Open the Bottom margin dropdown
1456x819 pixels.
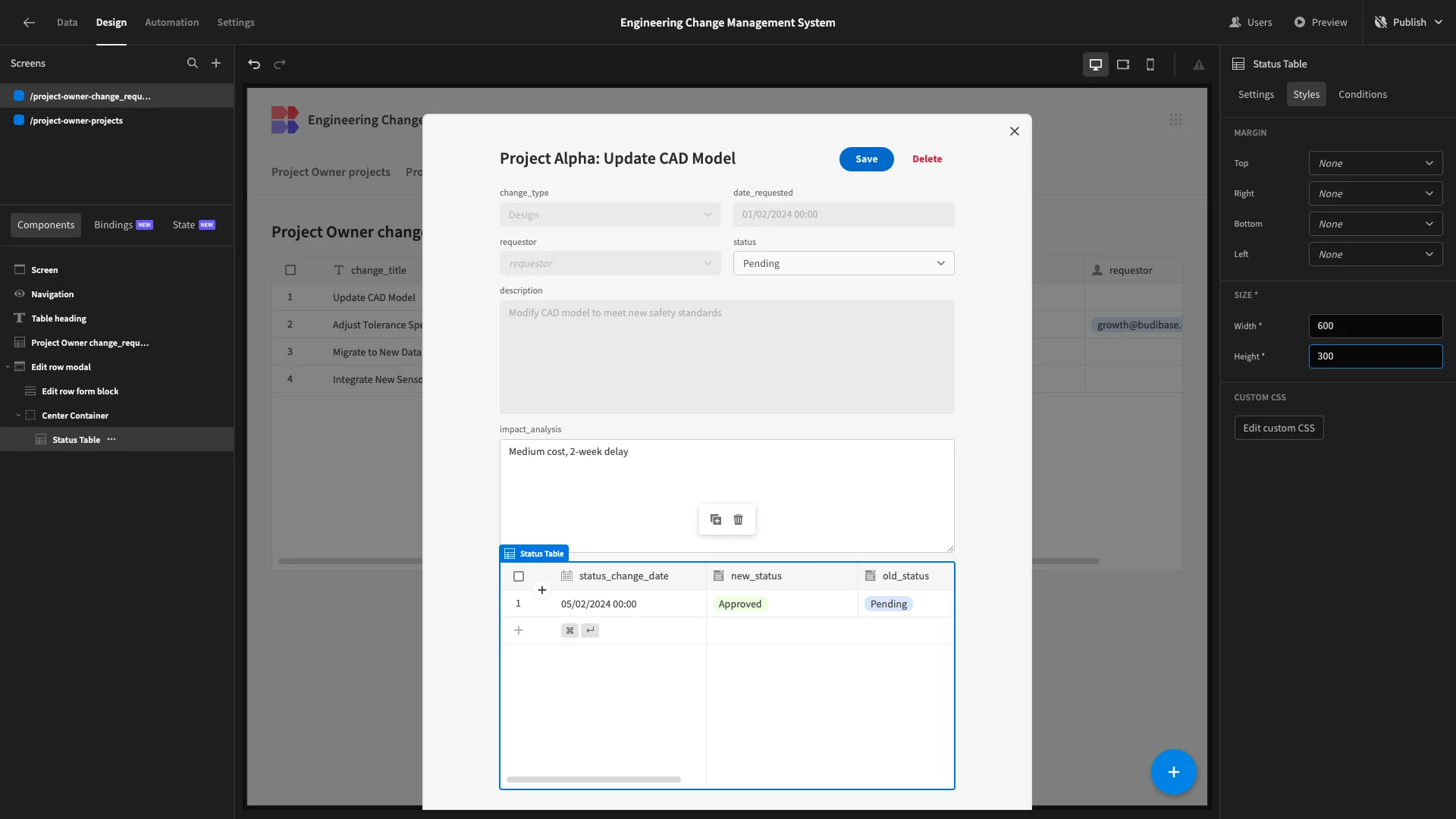1375,224
